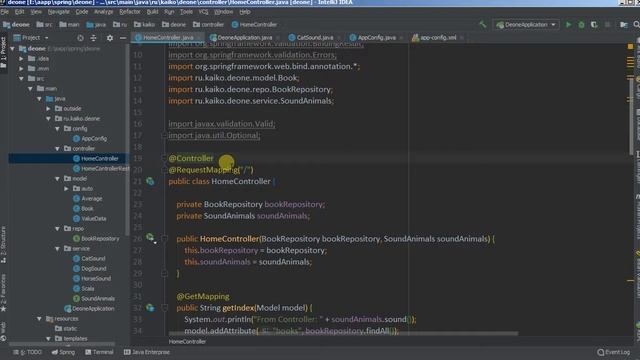Select BookRepository in project tree
This screenshot has height=360, width=640.
(x=96, y=238)
